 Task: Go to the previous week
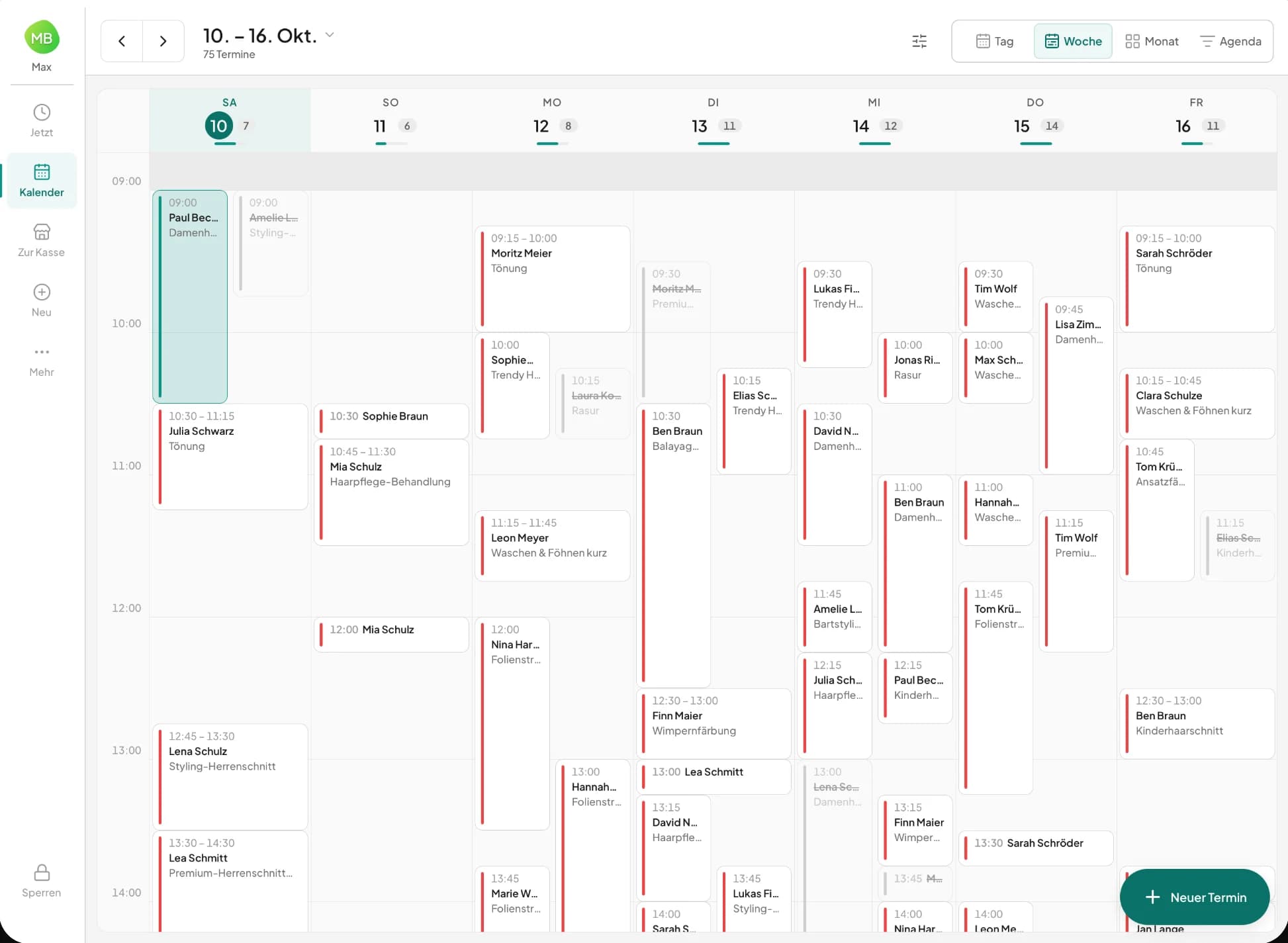point(122,41)
